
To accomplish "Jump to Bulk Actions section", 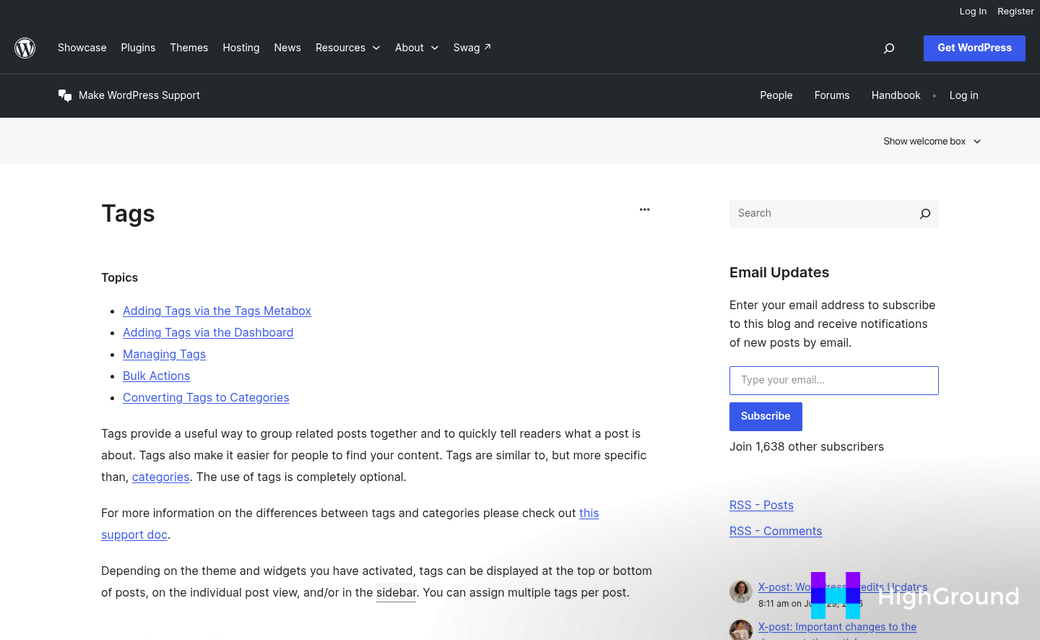I will [x=157, y=376].
